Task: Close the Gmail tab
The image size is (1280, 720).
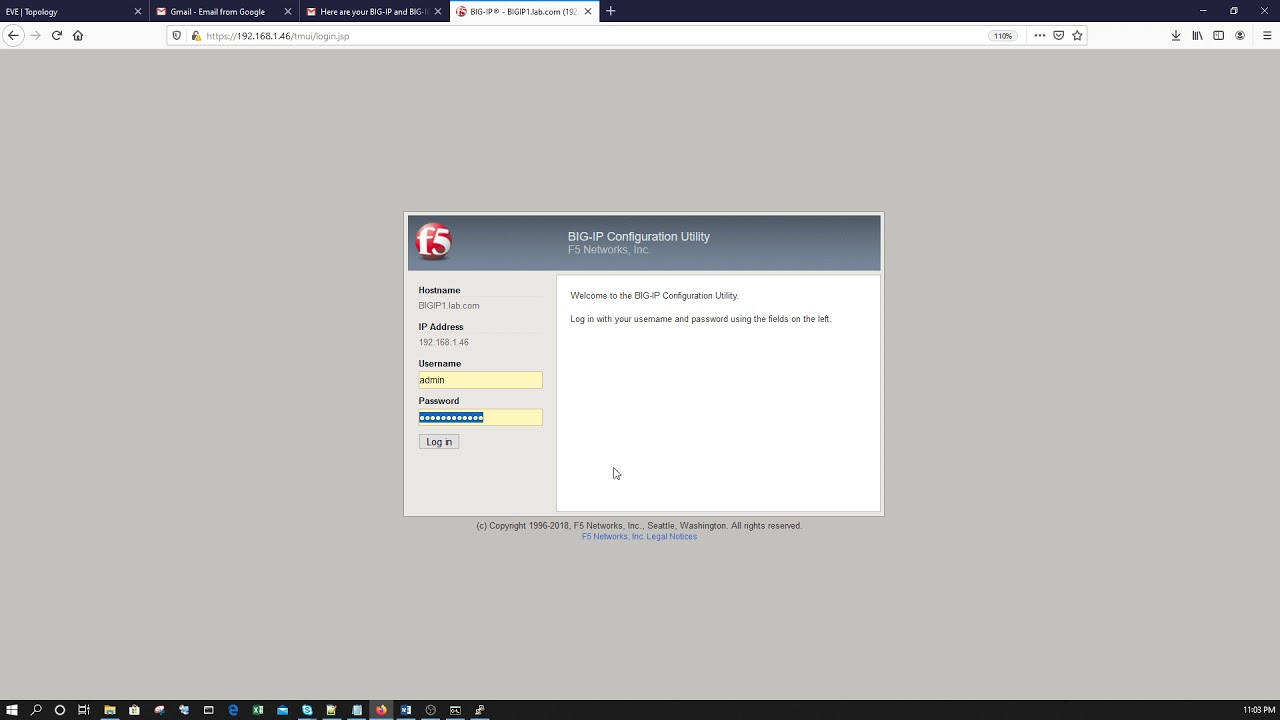Action: [x=288, y=12]
